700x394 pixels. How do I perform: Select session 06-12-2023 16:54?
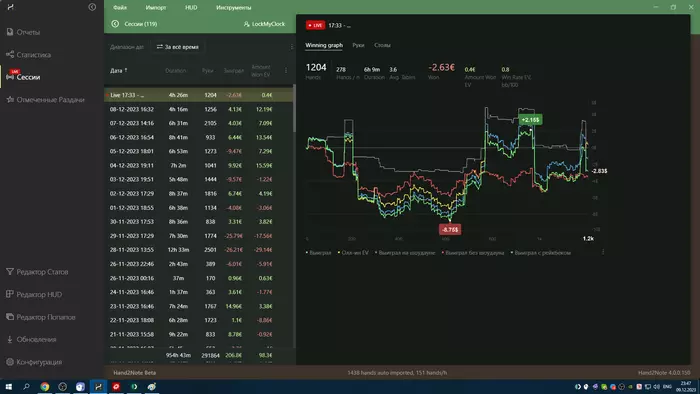click(x=199, y=137)
